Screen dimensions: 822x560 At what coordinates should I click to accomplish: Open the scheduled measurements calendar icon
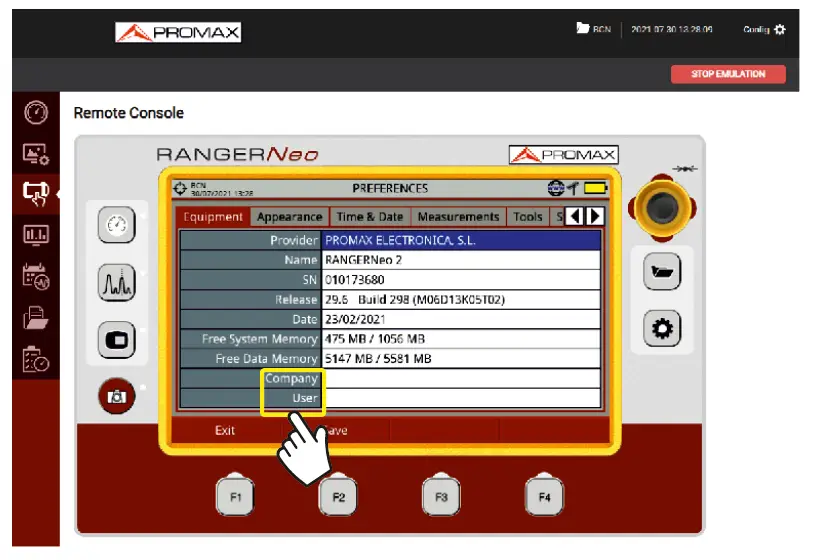point(36,276)
